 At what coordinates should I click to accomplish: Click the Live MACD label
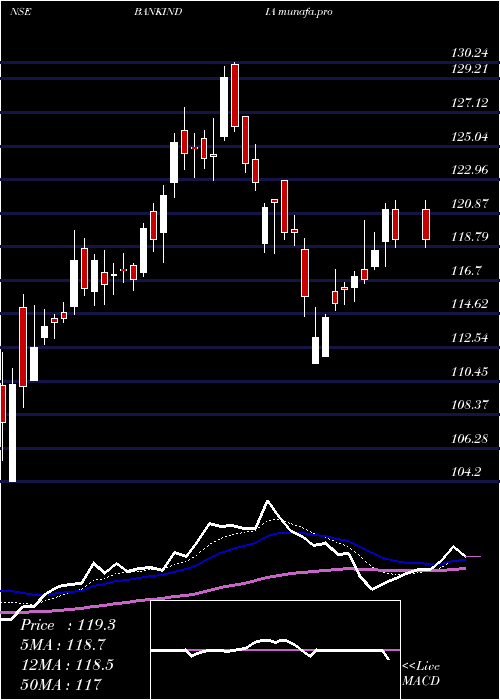pyautogui.click(x=421, y=674)
